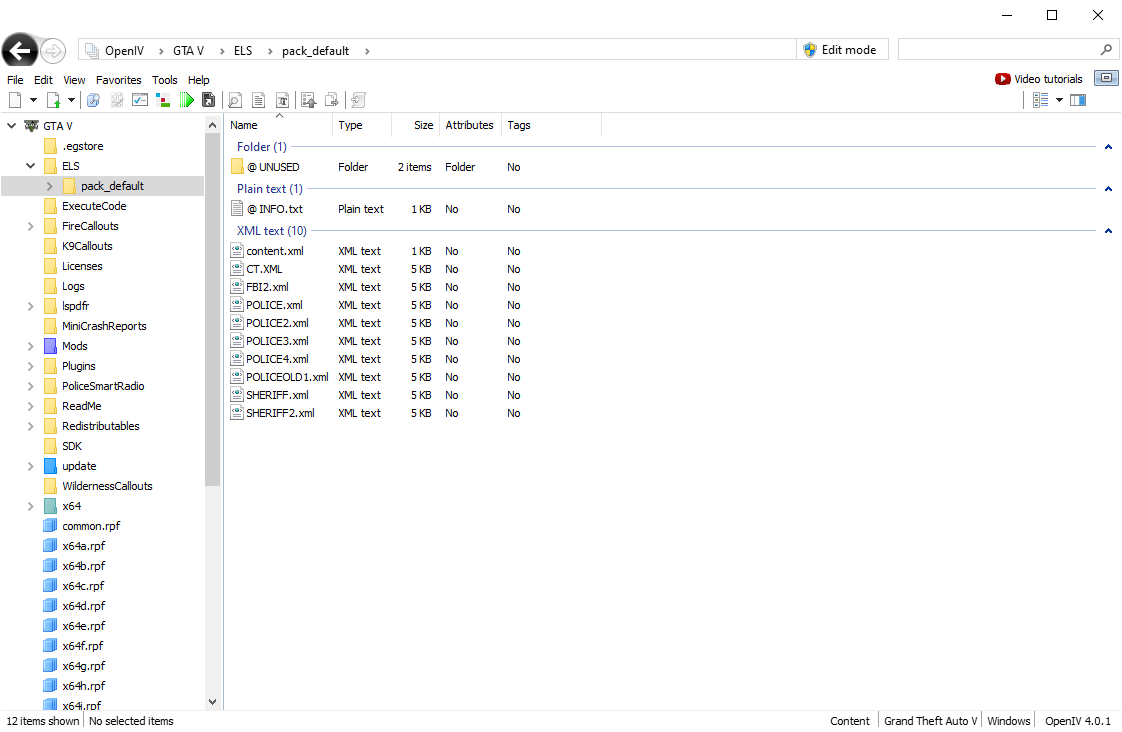Select the POLICE3.xml file name
Screen dimensions: 1122x732
pos(278,341)
